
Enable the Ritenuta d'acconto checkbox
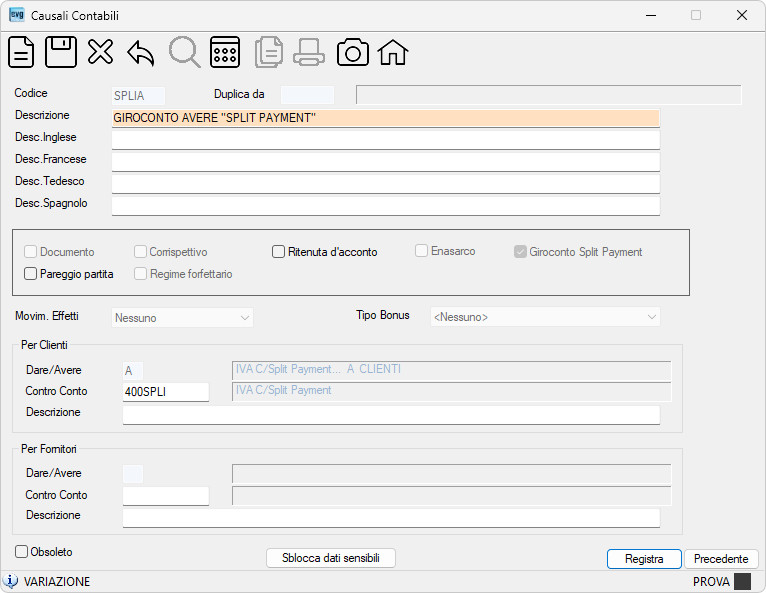tap(278, 252)
